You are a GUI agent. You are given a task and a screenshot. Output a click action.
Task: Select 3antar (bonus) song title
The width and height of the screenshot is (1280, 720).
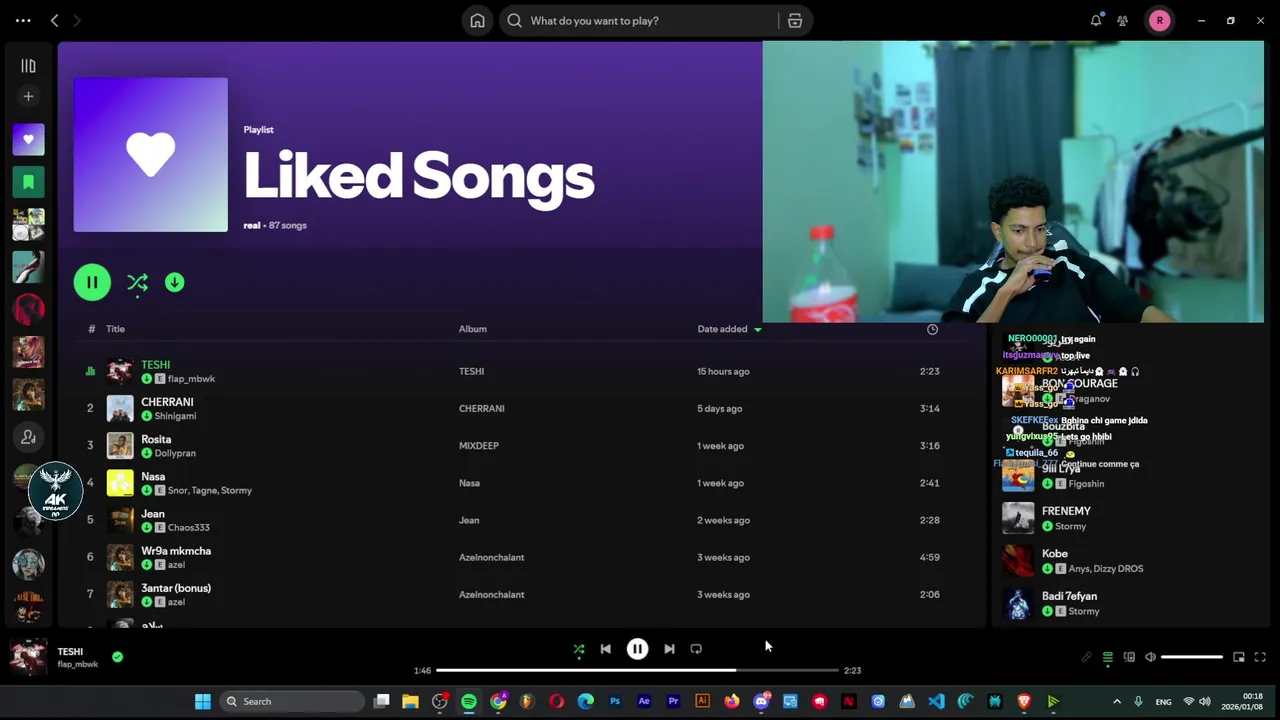(176, 588)
